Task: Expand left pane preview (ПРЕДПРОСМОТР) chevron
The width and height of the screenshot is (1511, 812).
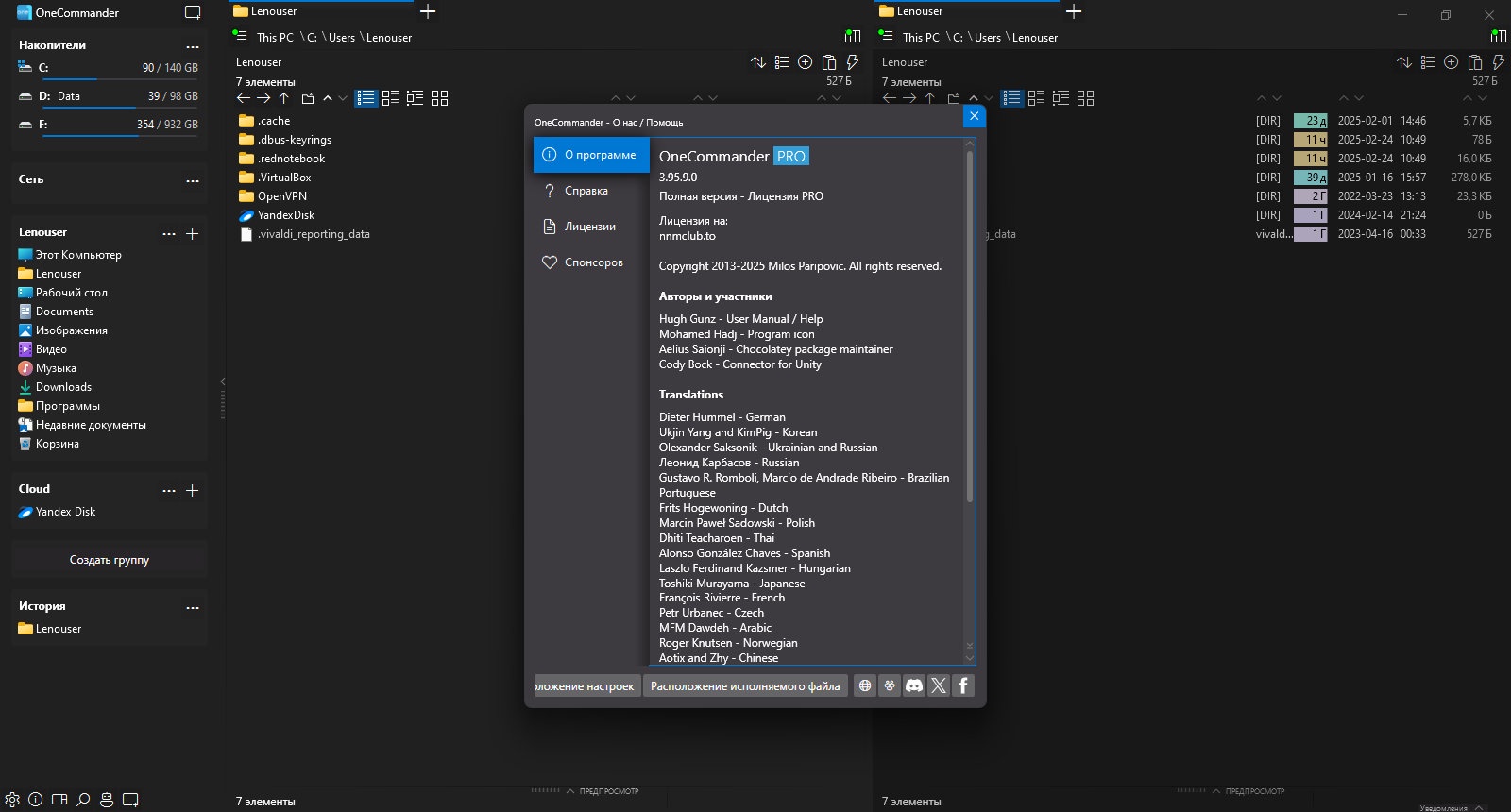Action: point(570,791)
